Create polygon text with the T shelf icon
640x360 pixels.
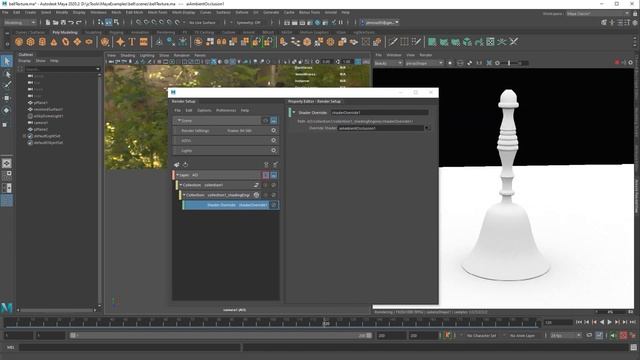click(x=131, y=42)
